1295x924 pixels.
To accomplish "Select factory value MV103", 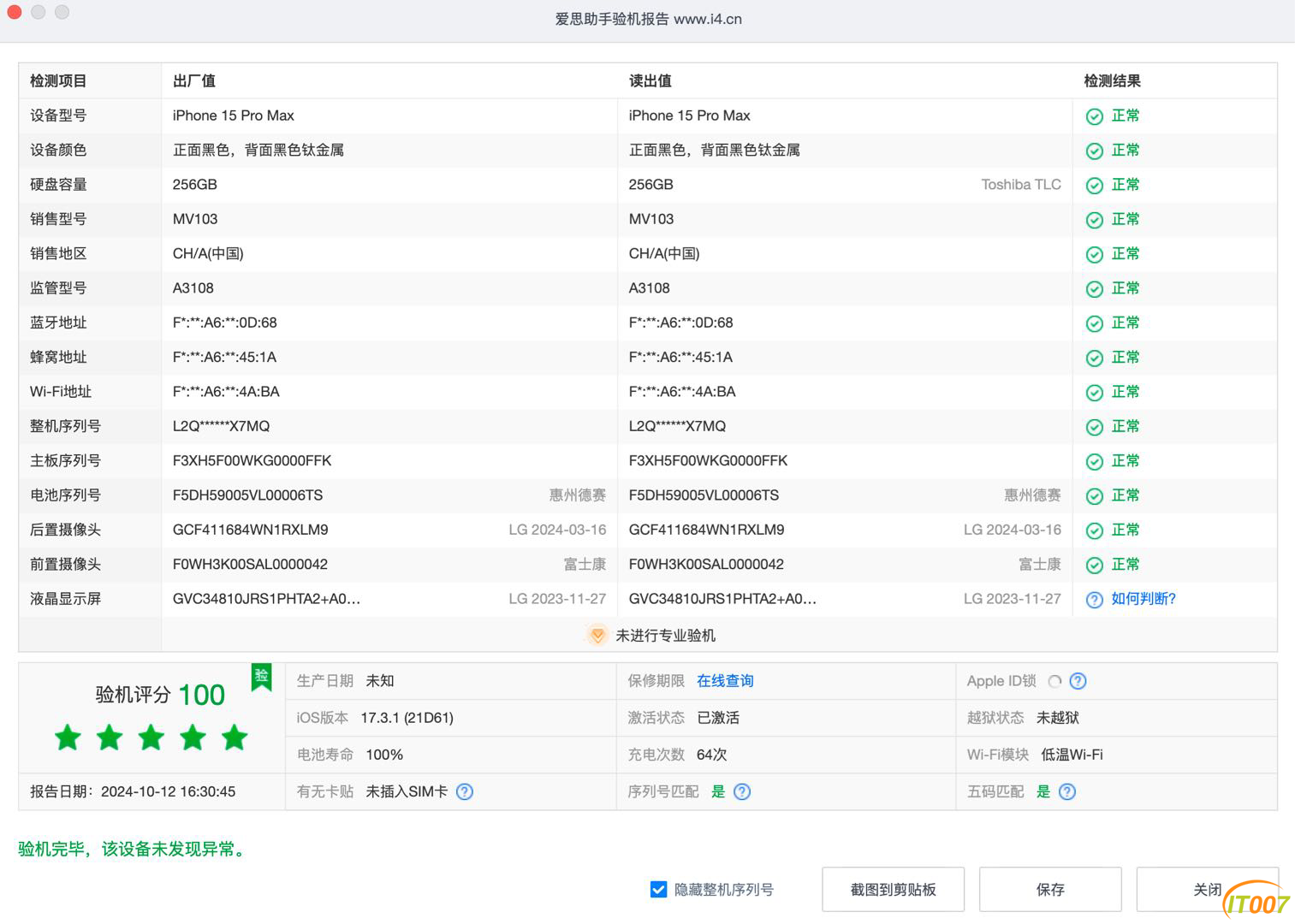I will pos(195,219).
